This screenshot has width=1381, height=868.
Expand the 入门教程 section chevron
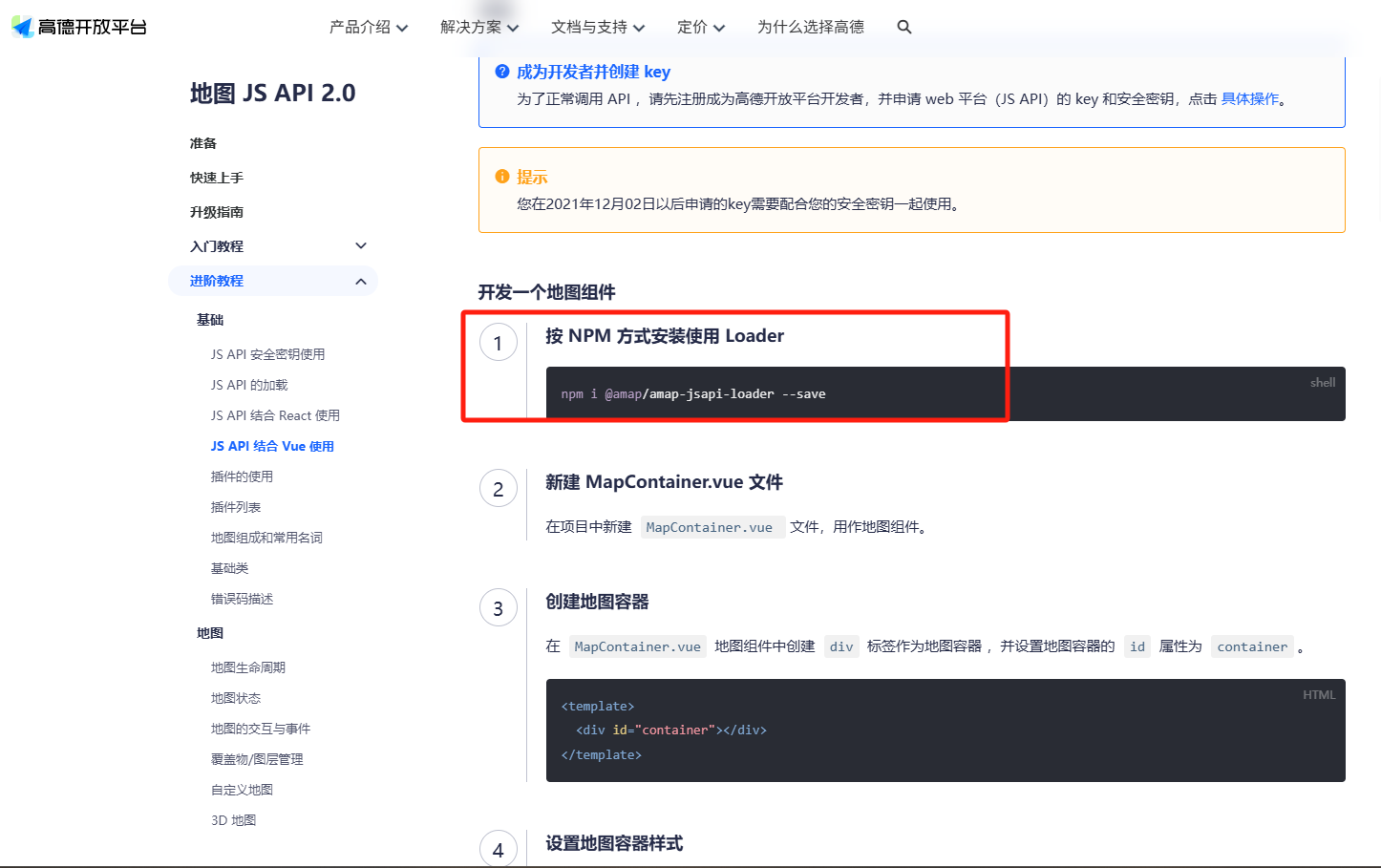[x=361, y=246]
